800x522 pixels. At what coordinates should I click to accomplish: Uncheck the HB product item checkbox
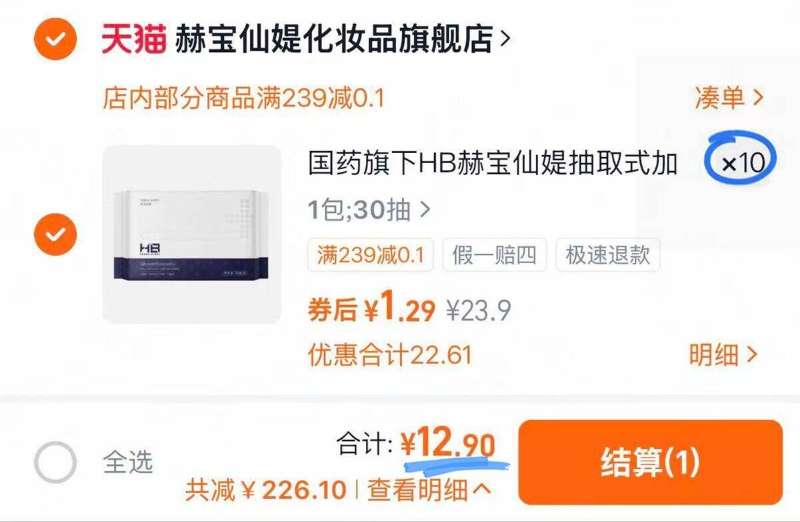pyautogui.click(x=55, y=234)
